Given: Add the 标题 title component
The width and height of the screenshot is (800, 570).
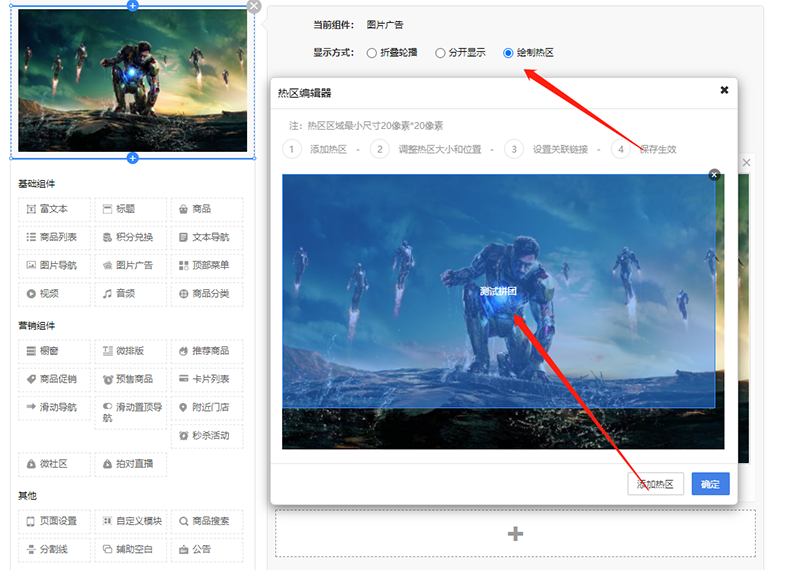Looking at the screenshot, I should (x=131, y=209).
